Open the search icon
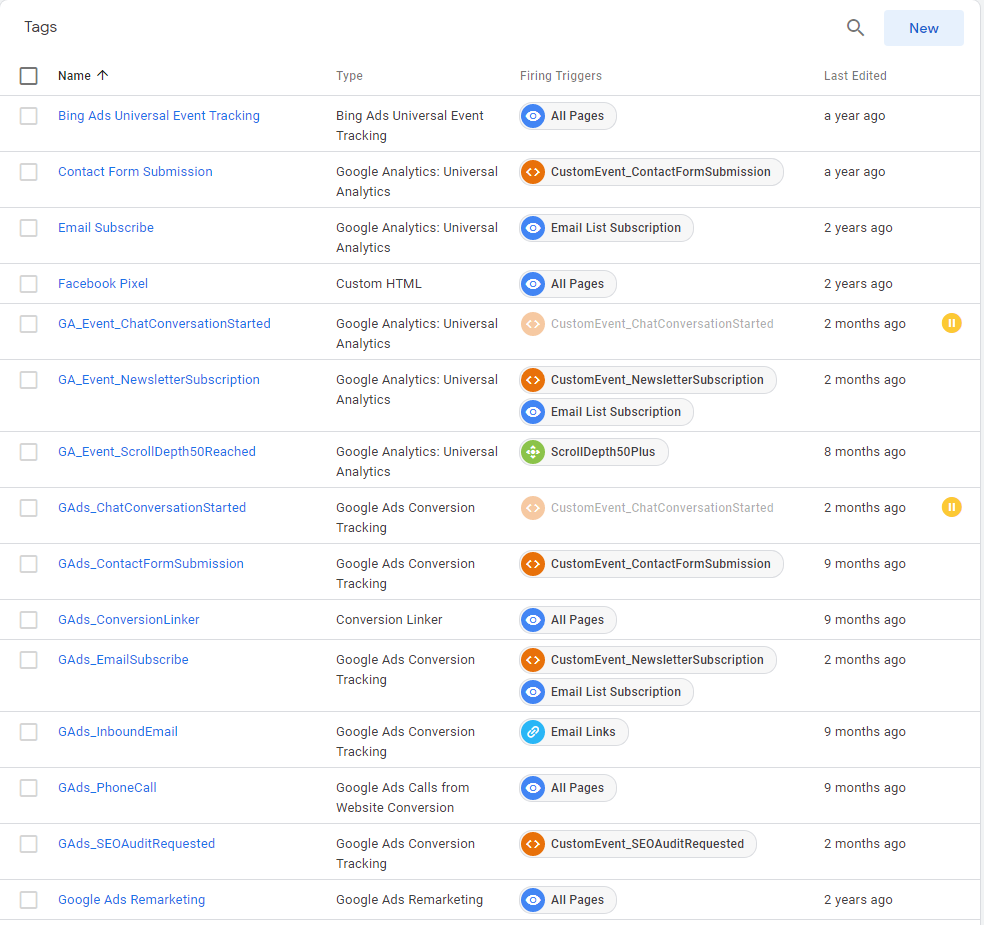Viewport: 984px width, 925px height. 855,27
